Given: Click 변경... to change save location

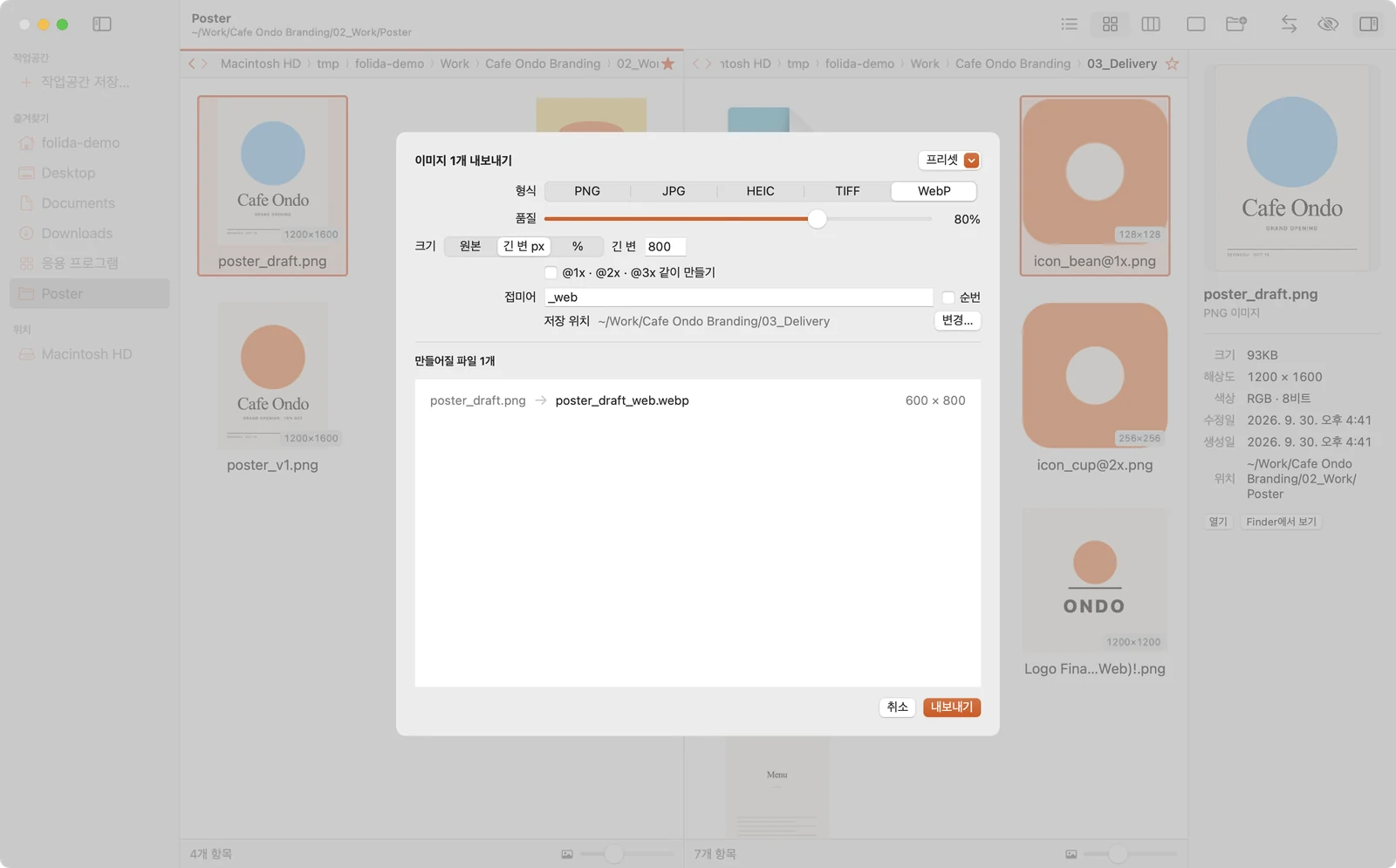Looking at the screenshot, I should click(x=957, y=321).
